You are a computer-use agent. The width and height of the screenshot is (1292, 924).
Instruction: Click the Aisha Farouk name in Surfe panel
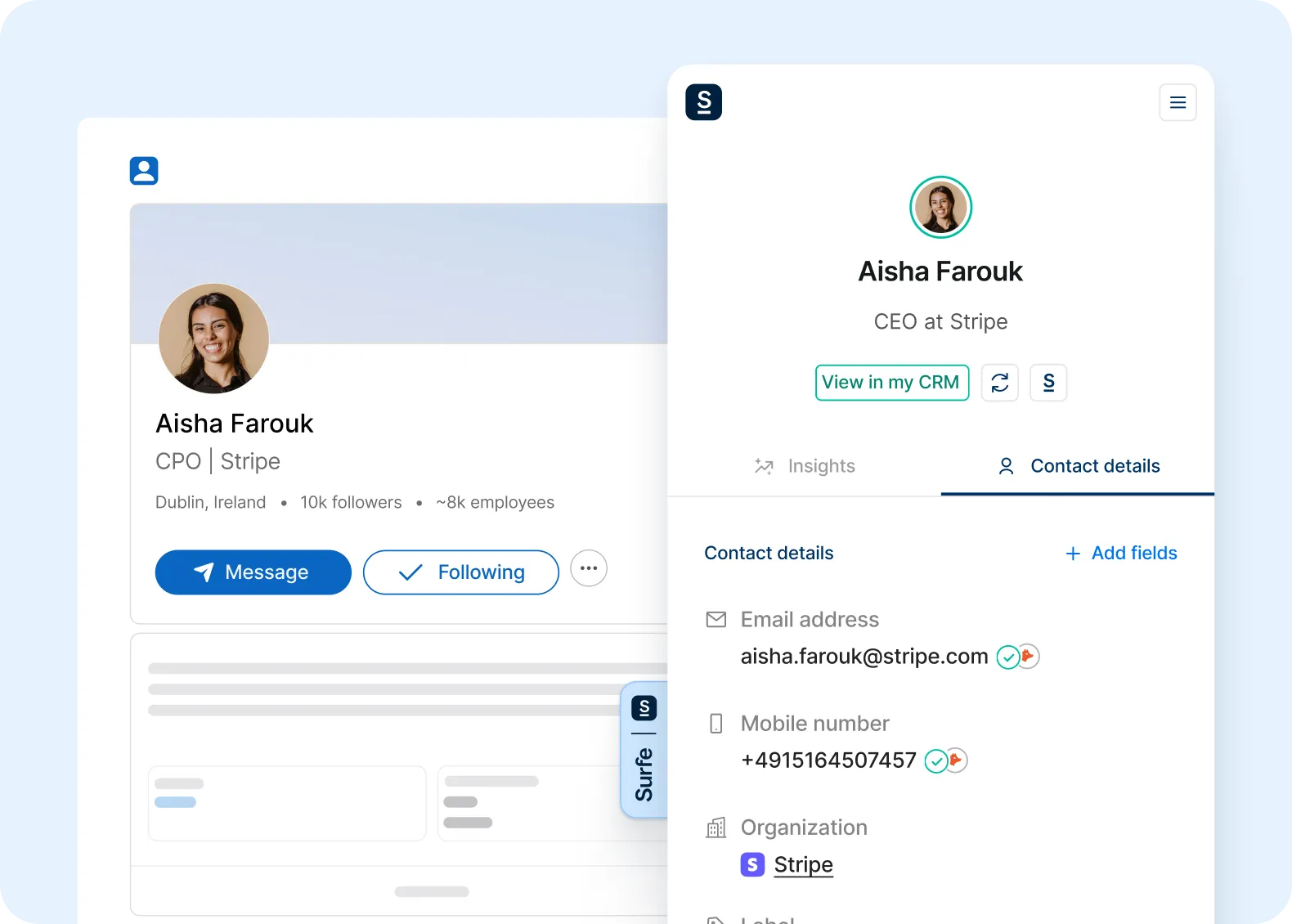(940, 271)
